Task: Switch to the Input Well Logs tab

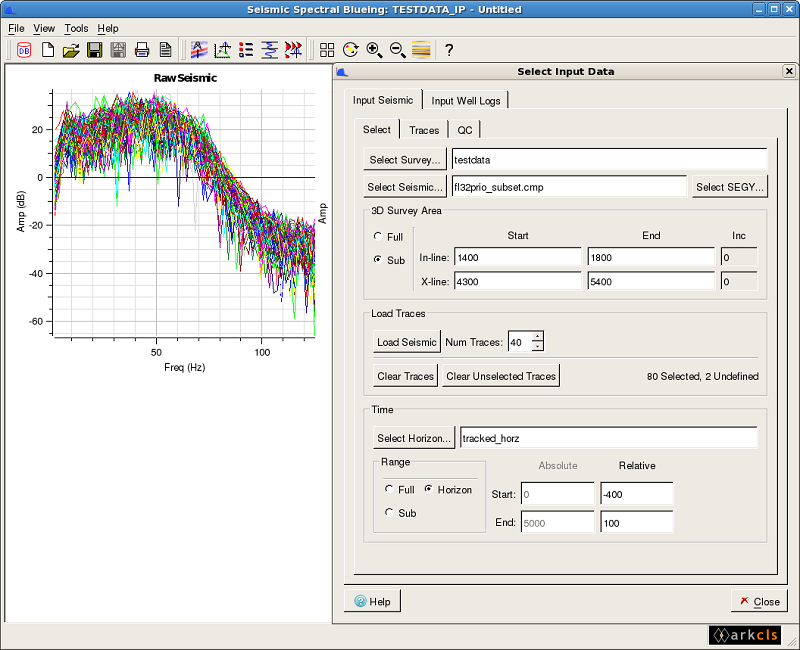Action: [466, 100]
